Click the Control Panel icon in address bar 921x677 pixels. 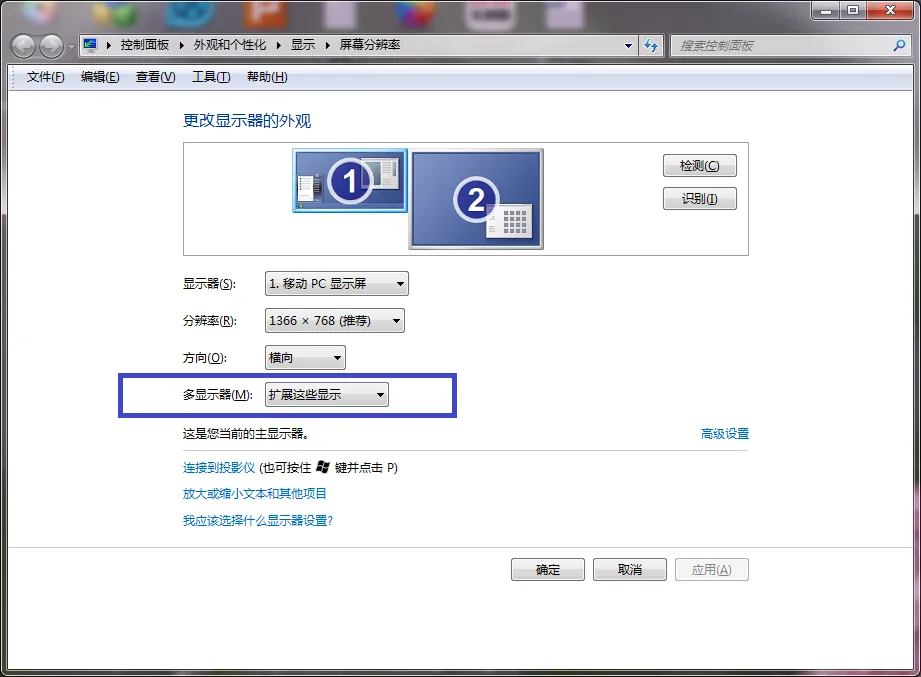point(90,45)
